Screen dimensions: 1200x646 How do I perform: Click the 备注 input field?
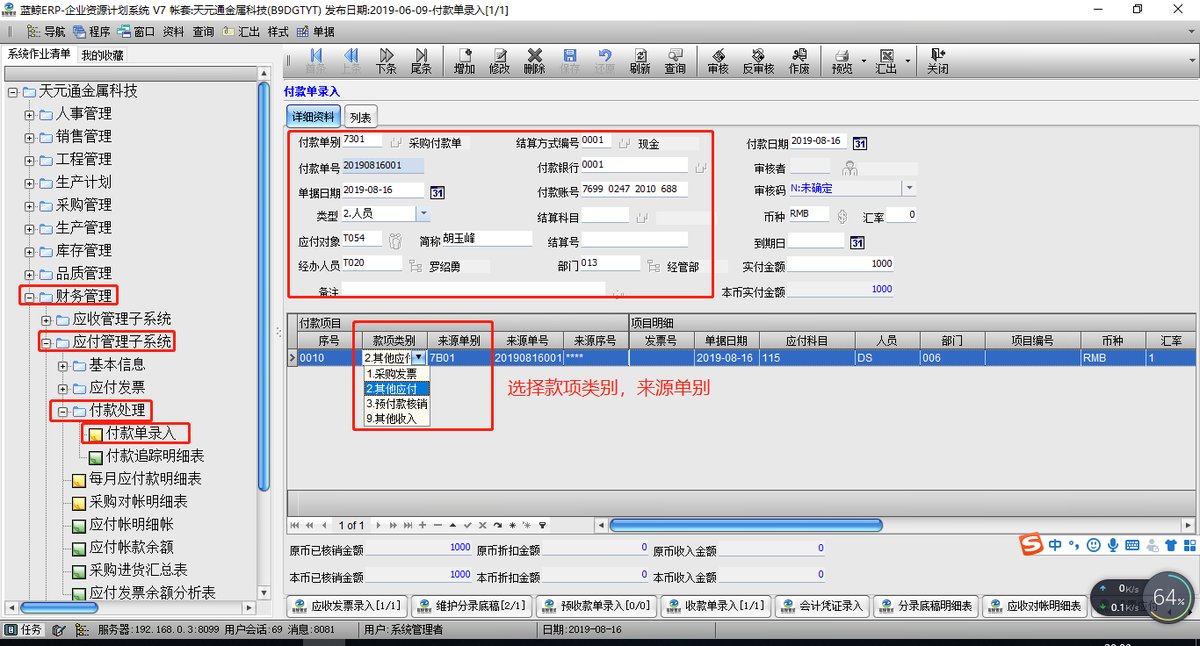pos(473,288)
